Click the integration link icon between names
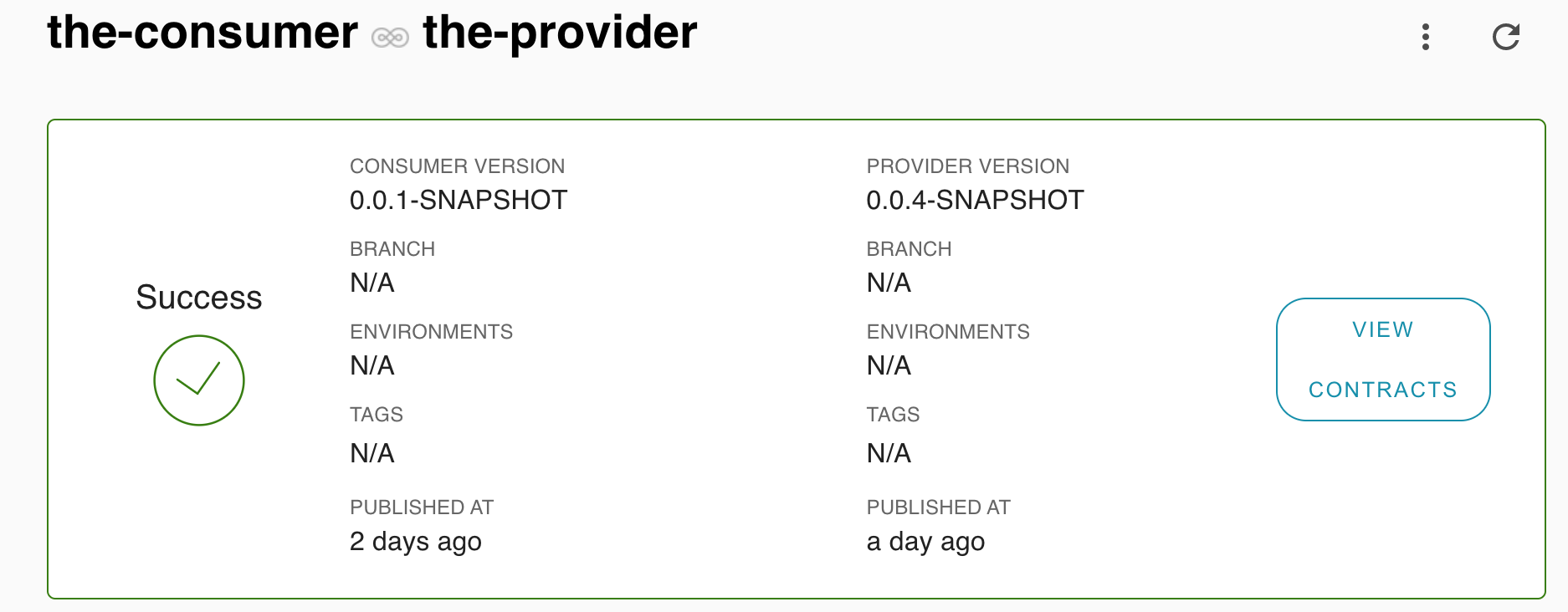 (x=390, y=38)
